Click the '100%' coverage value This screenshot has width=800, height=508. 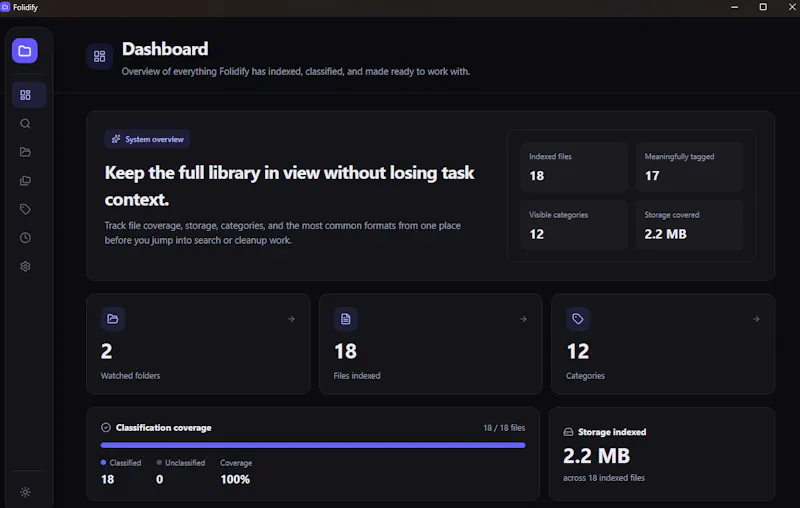(235, 479)
